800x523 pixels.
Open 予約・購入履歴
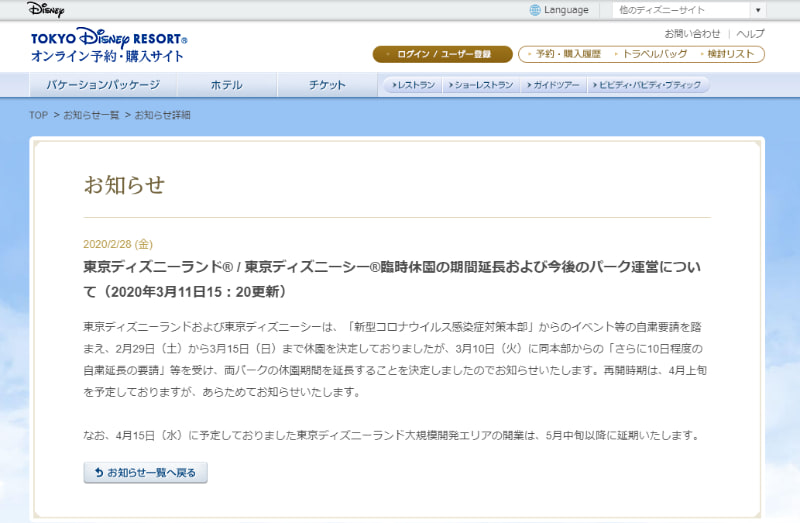[x=567, y=54]
